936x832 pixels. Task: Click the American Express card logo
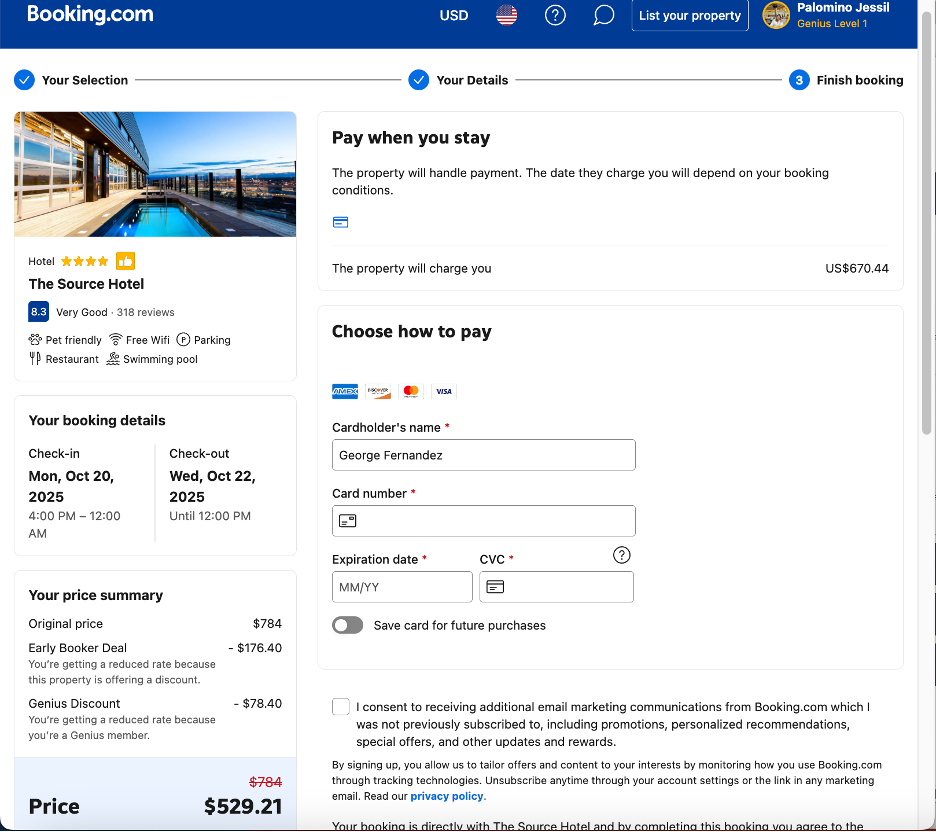point(345,392)
